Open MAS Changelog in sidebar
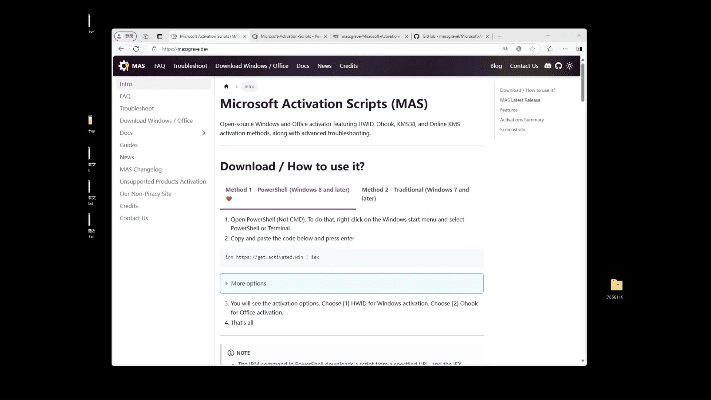Viewport: 711px width, 400px height. (x=140, y=169)
